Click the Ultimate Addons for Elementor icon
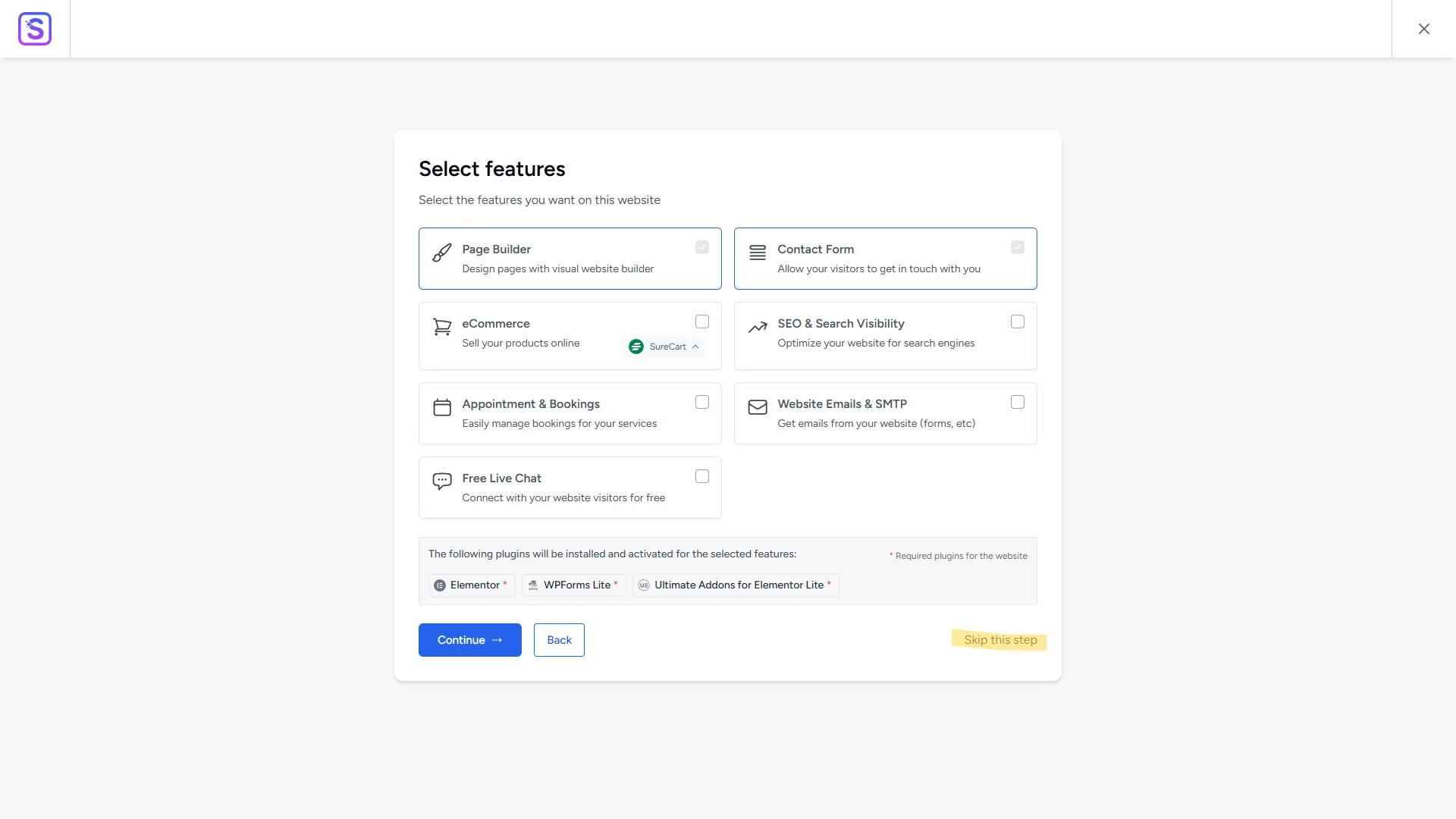 pos(642,585)
